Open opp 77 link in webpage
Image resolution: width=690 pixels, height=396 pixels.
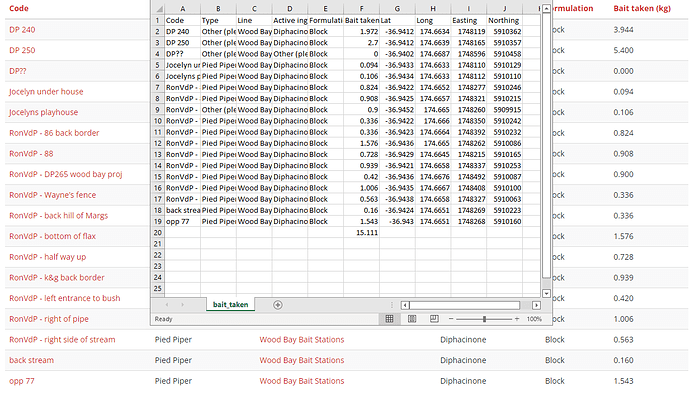22,381
